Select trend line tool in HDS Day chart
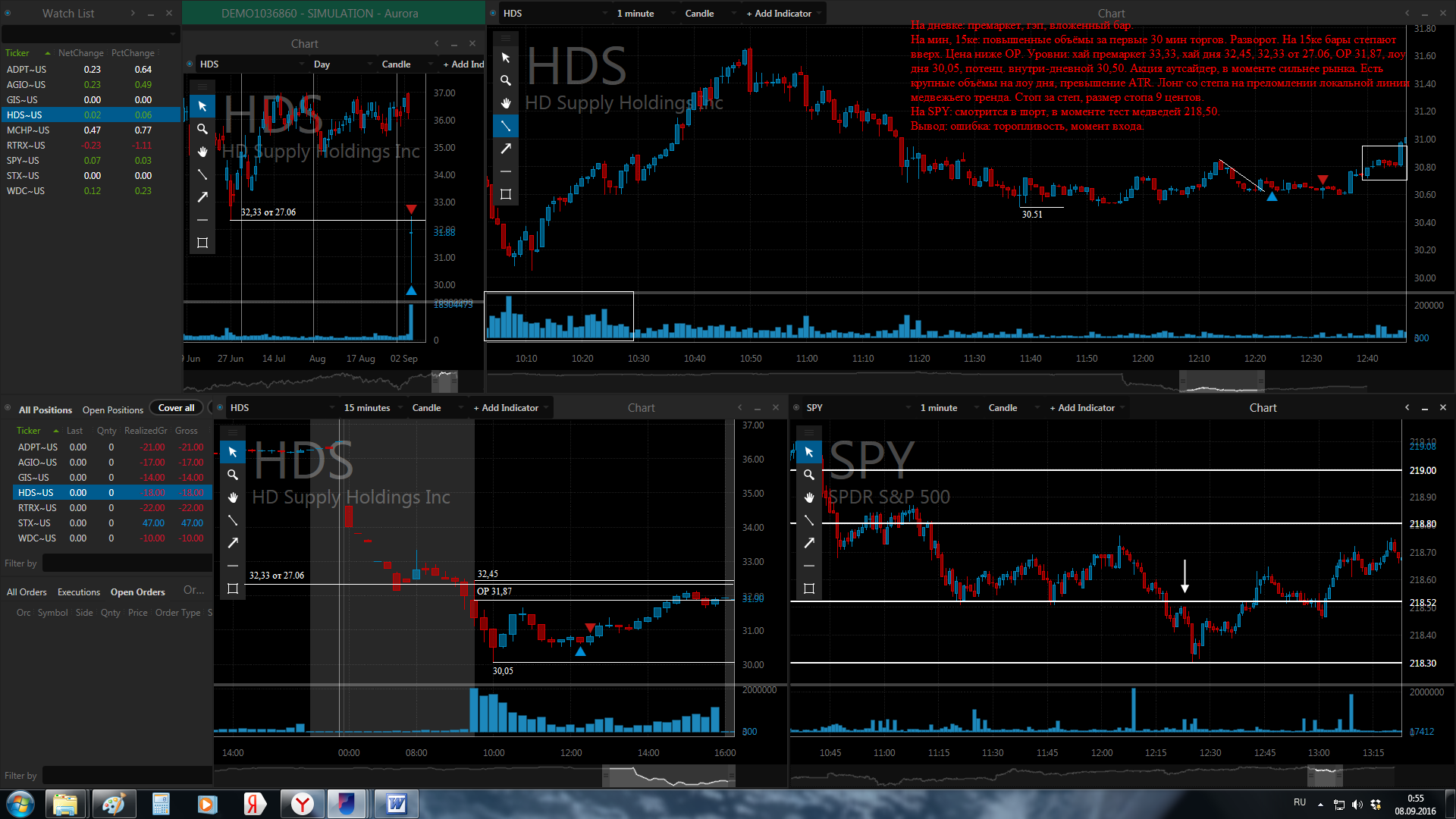Image resolution: width=1456 pixels, height=819 pixels. (202, 174)
